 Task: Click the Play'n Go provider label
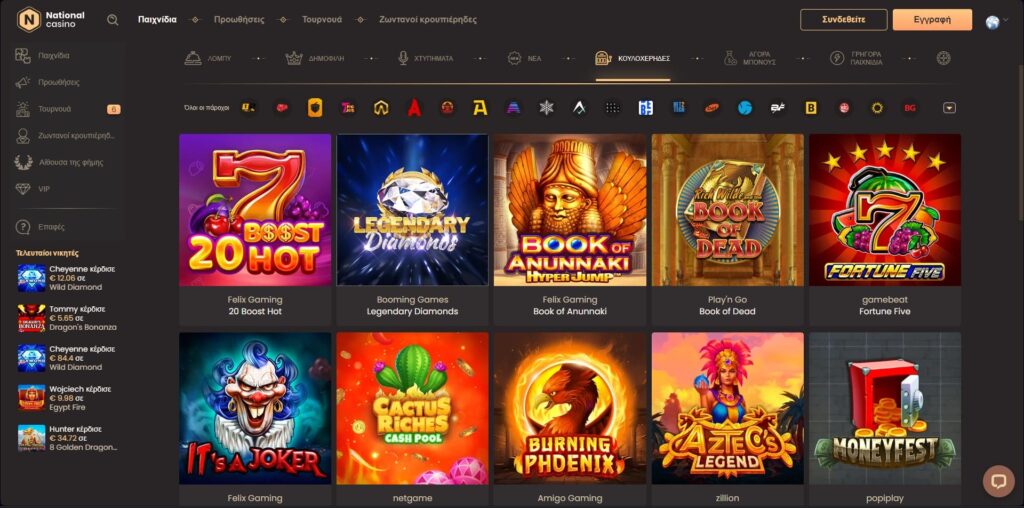pos(728,300)
